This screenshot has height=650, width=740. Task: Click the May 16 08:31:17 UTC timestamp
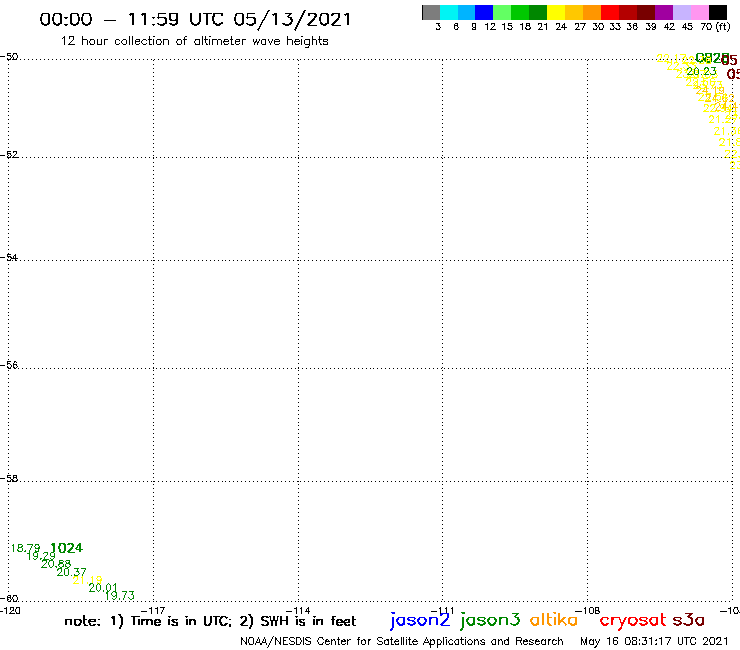[x=654, y=642]
